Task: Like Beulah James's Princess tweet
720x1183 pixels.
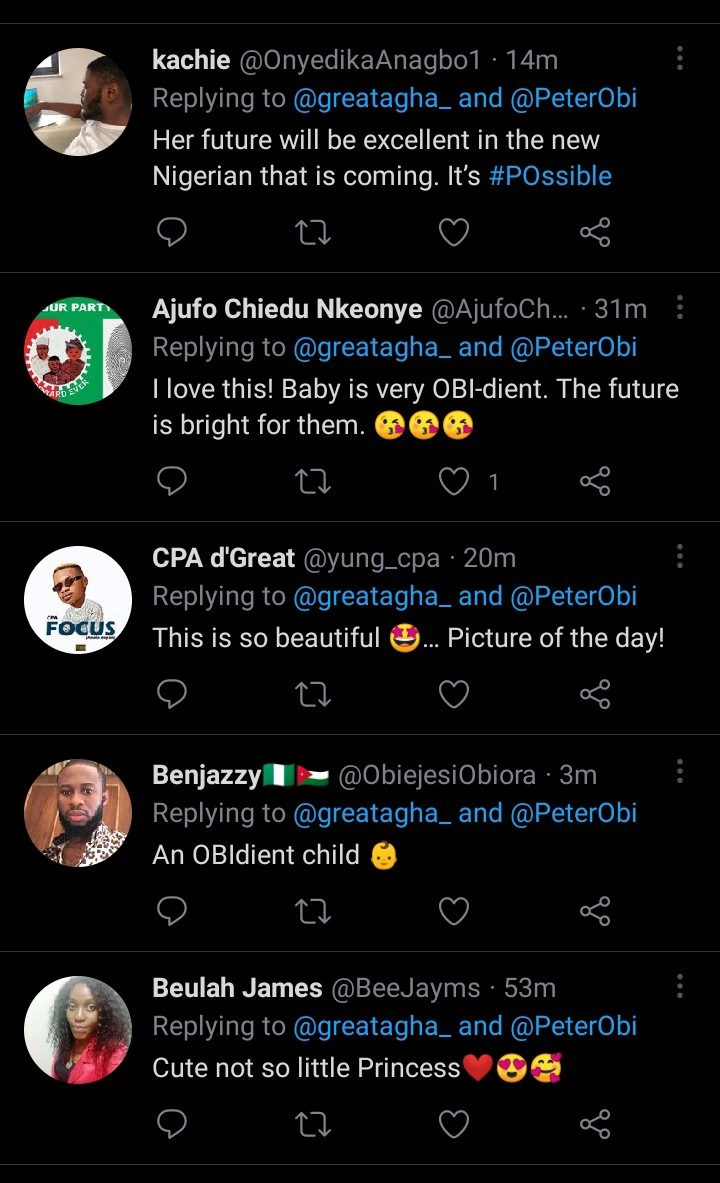Action: (454, 1125)
